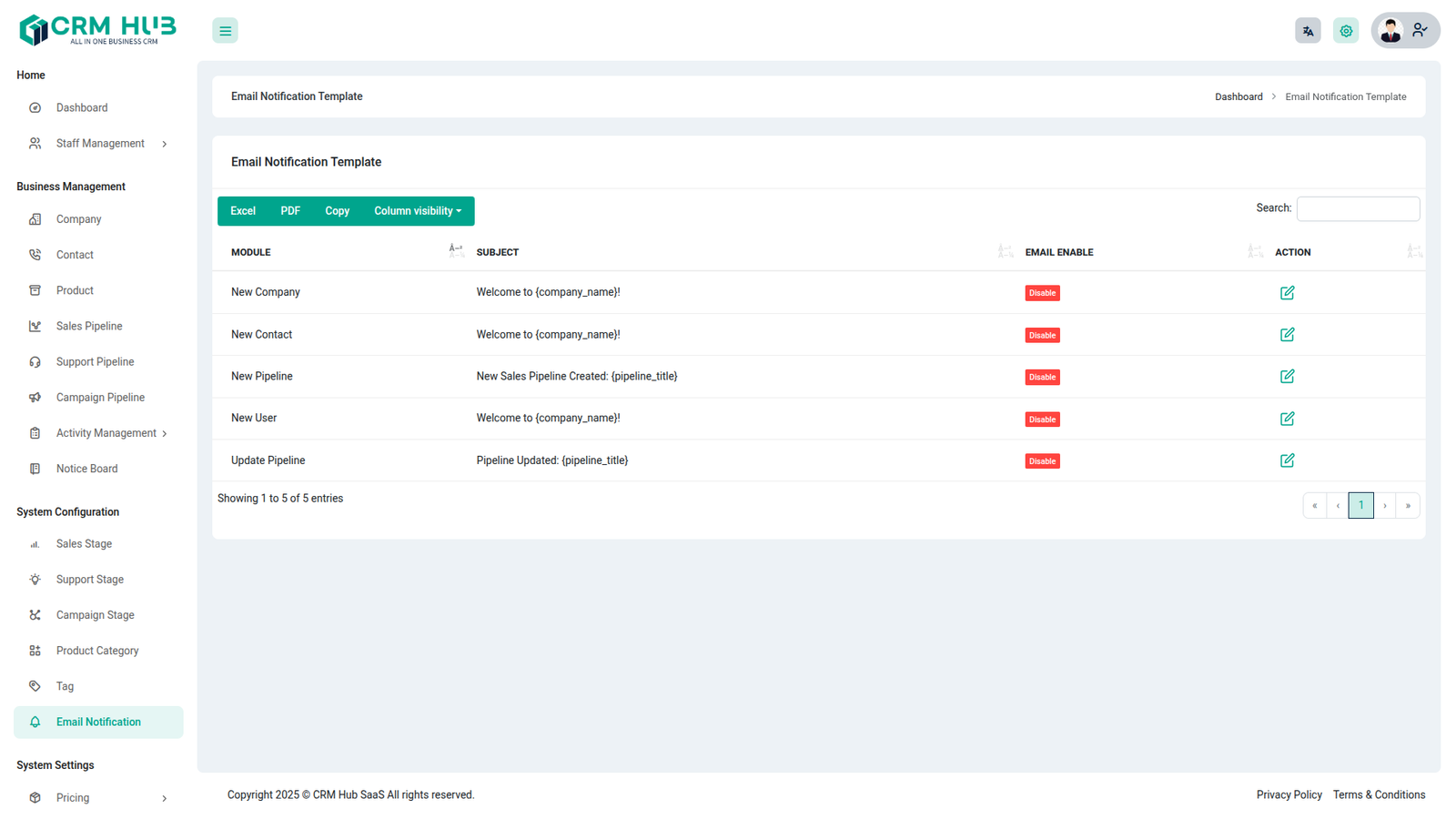Open the language translation icon
The width and height of the screenshot is (1456, 819).
[x=1308, y=31]
